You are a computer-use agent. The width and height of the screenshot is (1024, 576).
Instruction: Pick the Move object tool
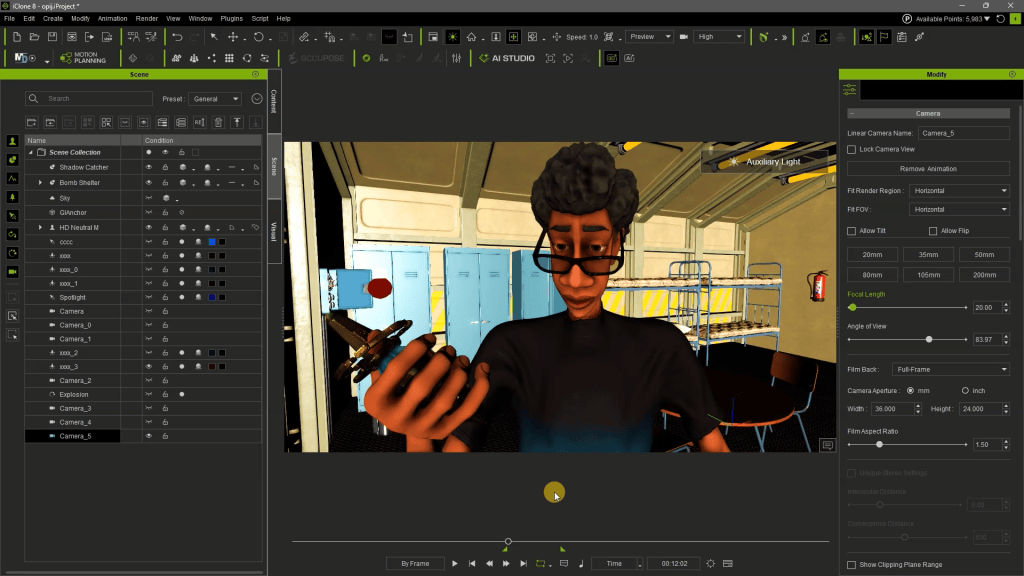pos(232,37)
